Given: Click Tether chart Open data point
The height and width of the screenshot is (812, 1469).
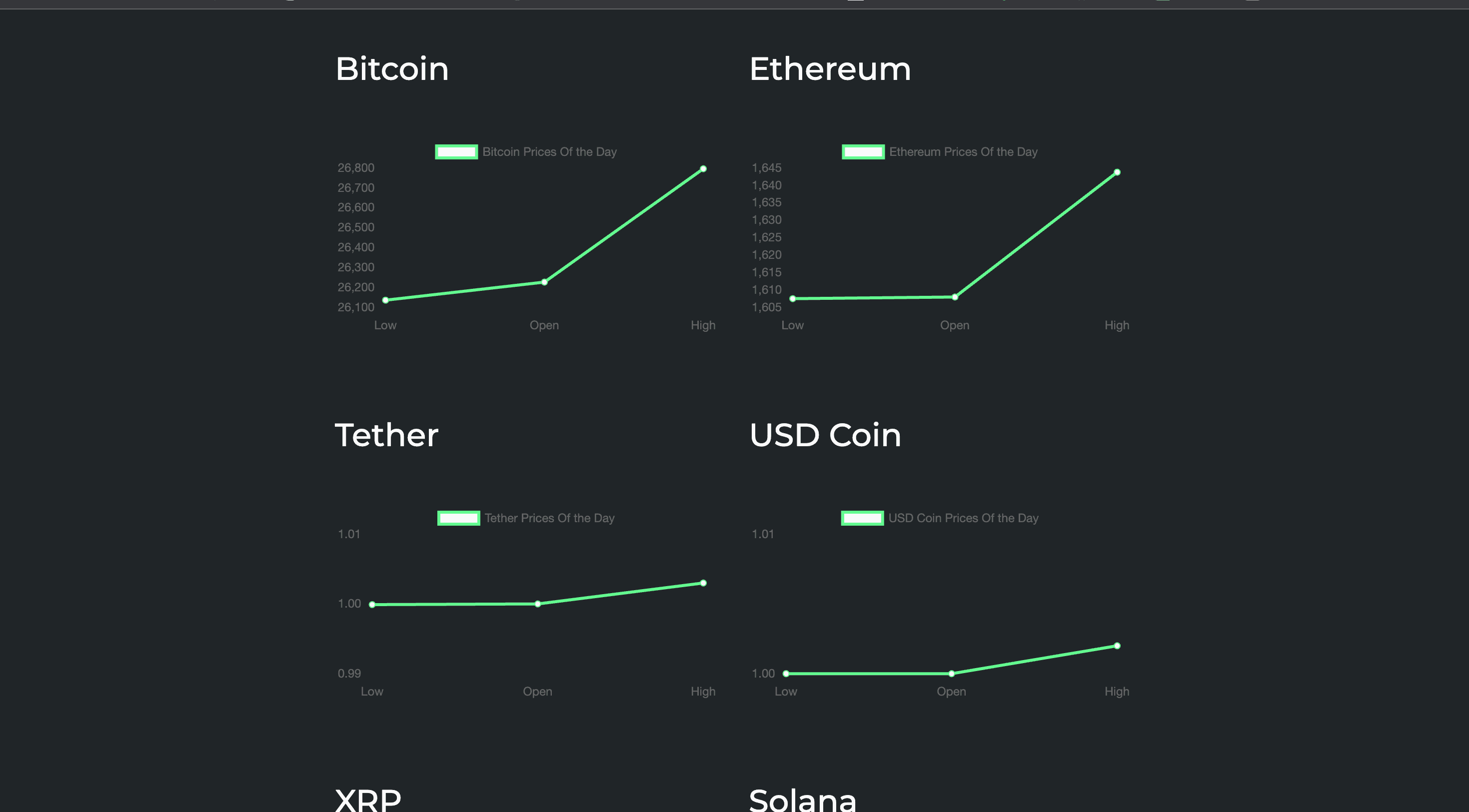Looking at the screenshot, I should pyautogui.click(x=538, y=604).
